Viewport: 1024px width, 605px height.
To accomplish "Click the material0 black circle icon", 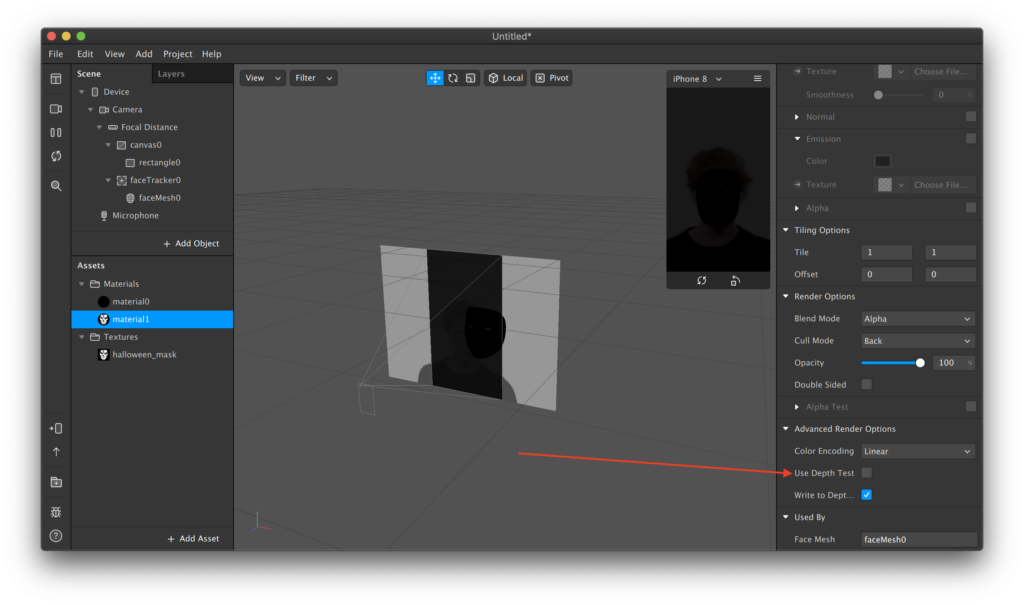I will (103, 302).
